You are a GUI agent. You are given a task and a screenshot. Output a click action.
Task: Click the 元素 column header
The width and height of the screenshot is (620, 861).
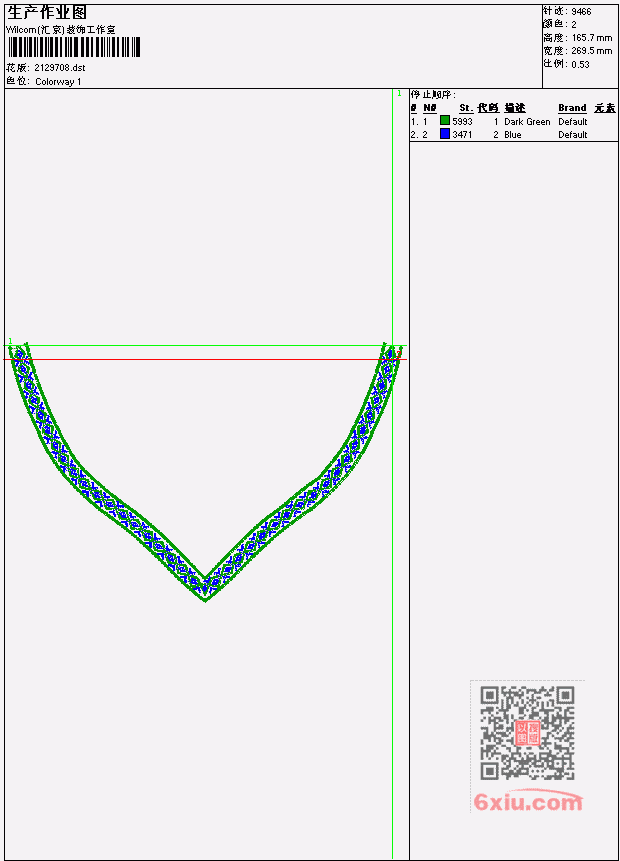(605, 108)
